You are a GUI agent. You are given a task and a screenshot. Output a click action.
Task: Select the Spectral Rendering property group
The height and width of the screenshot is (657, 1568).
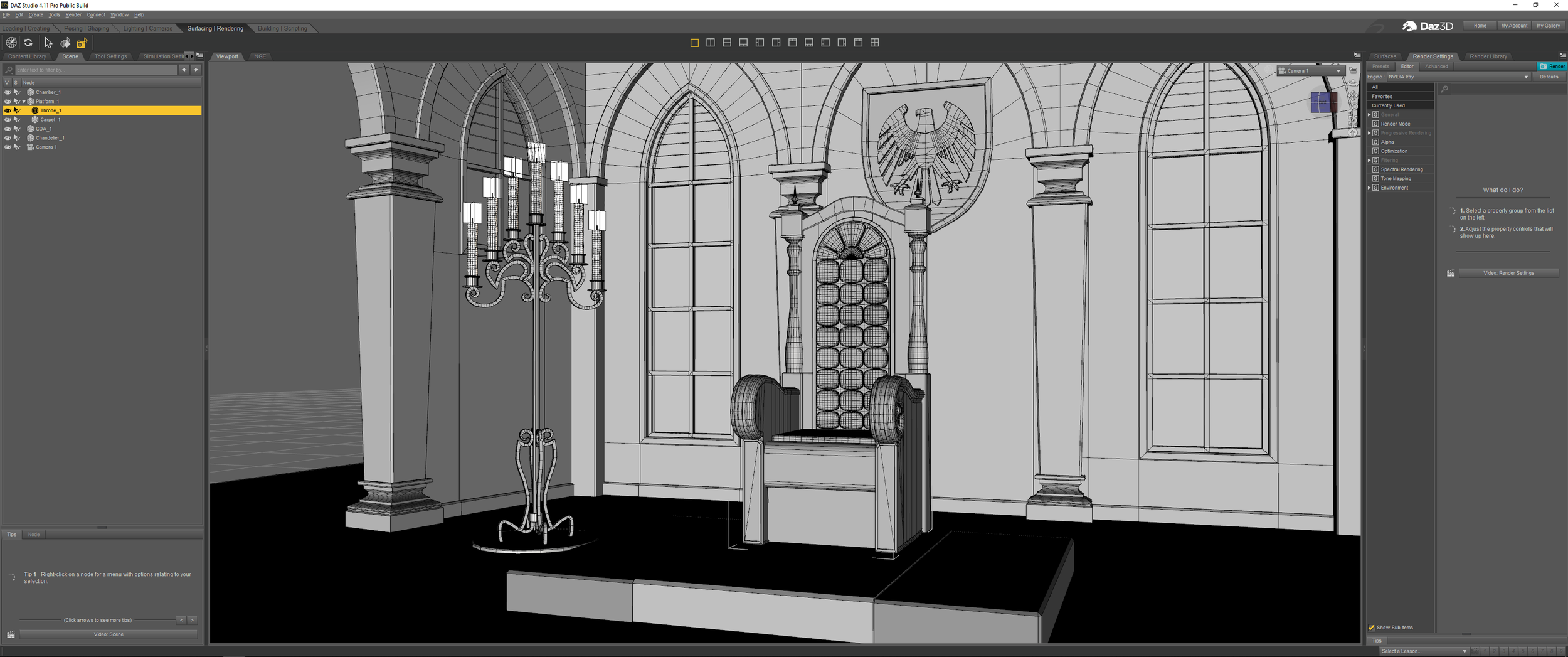[1401, 169]
